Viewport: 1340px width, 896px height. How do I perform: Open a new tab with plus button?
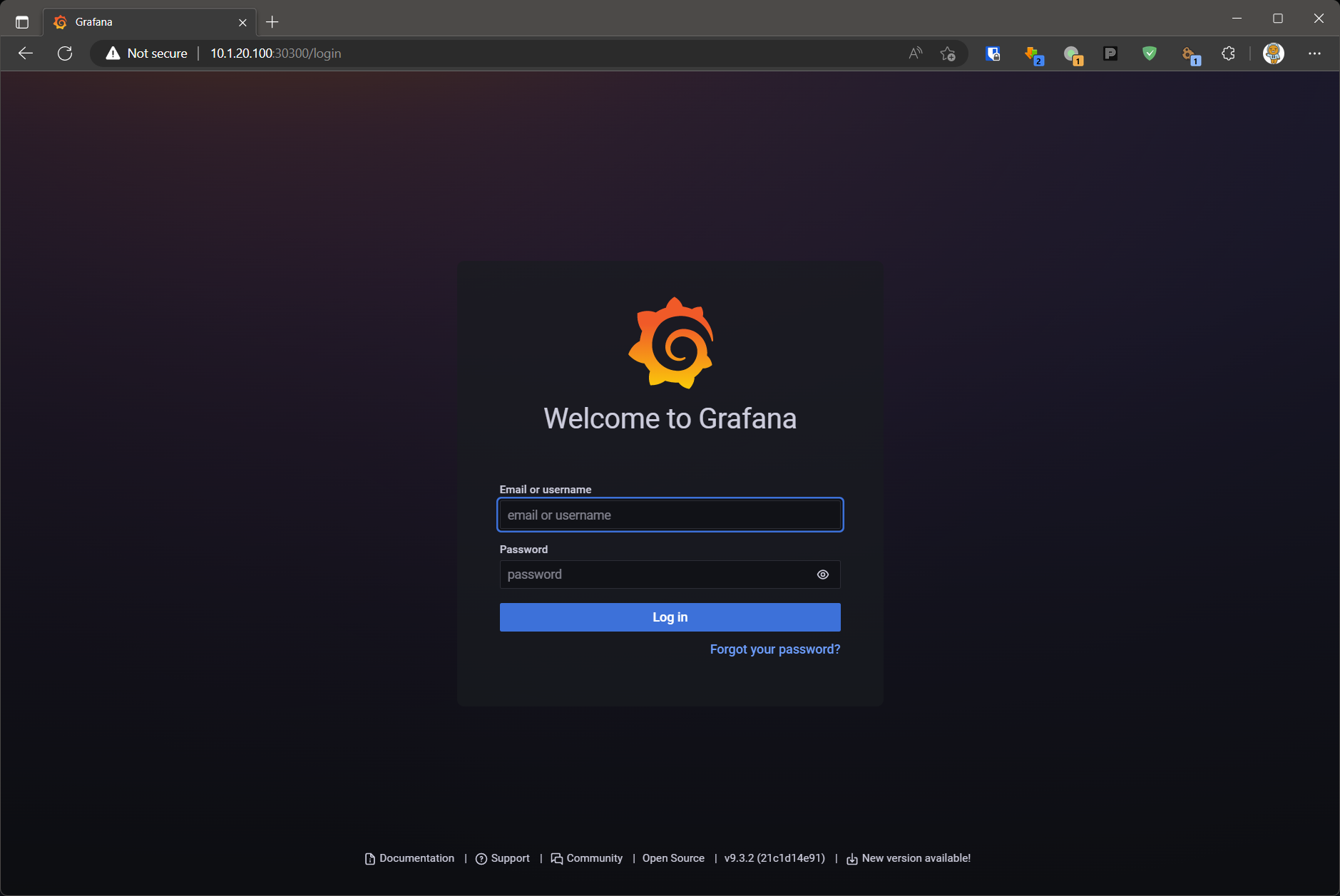(272, 22)
